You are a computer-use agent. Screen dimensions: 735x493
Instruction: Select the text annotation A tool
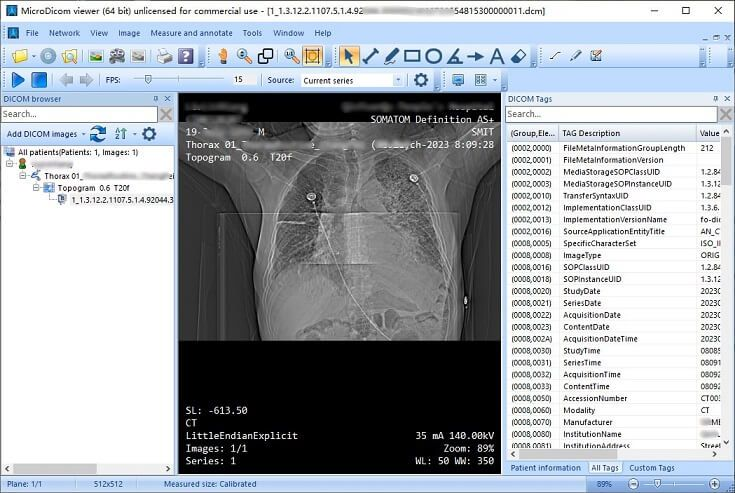tap(497, 56)
